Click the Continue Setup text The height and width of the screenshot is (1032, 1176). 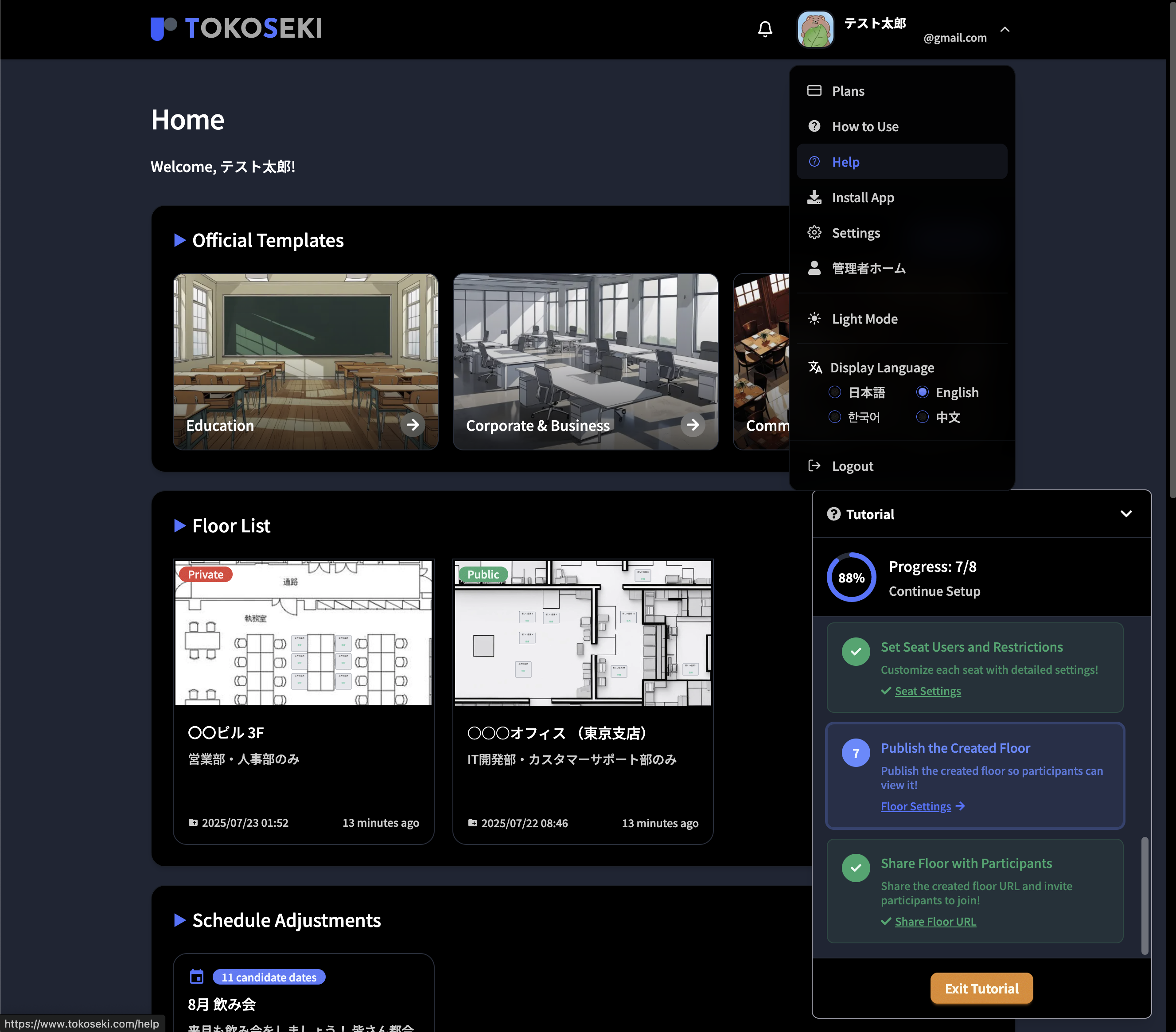point(934,591)
